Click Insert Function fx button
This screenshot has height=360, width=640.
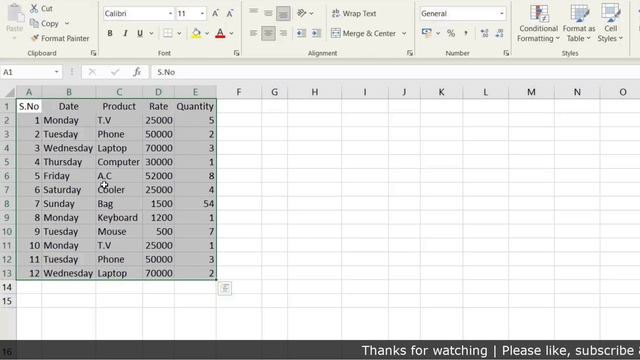[x=137, y=72]
